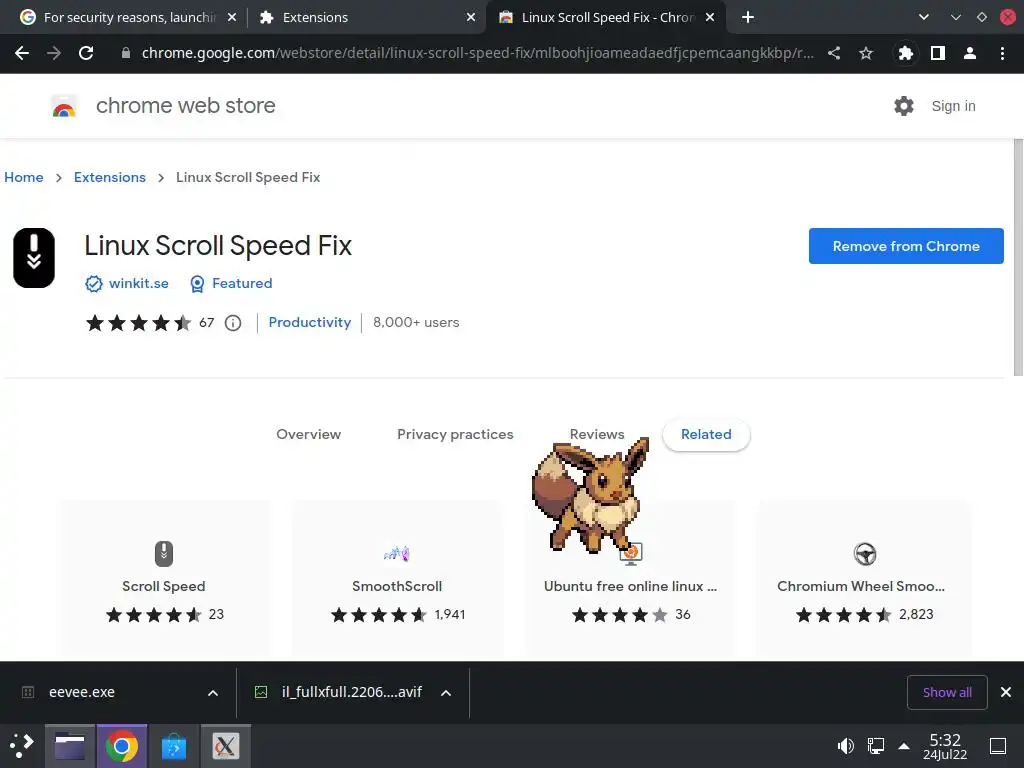Show desktop with taskbar corner icon
Viewport: 1024px width, 768px height.
click(x=998, y=746)
